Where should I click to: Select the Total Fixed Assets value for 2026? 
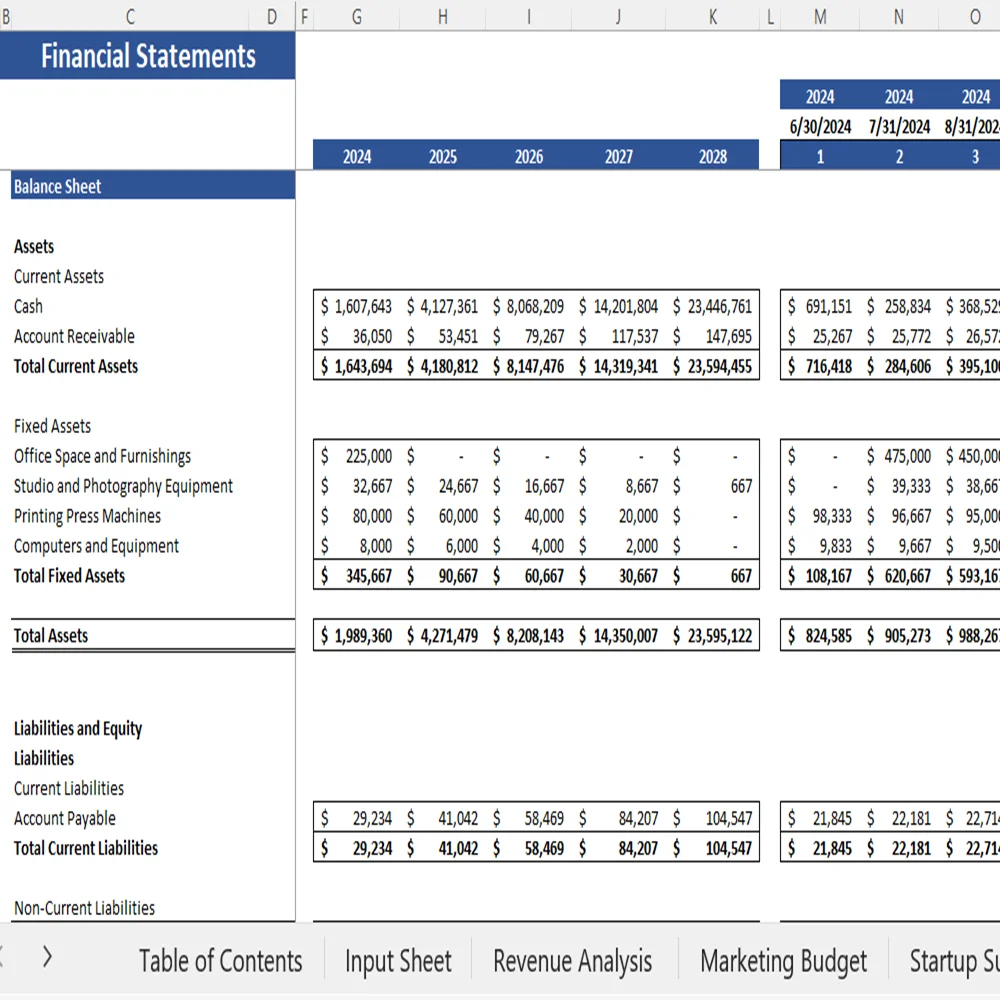(528, 576)
